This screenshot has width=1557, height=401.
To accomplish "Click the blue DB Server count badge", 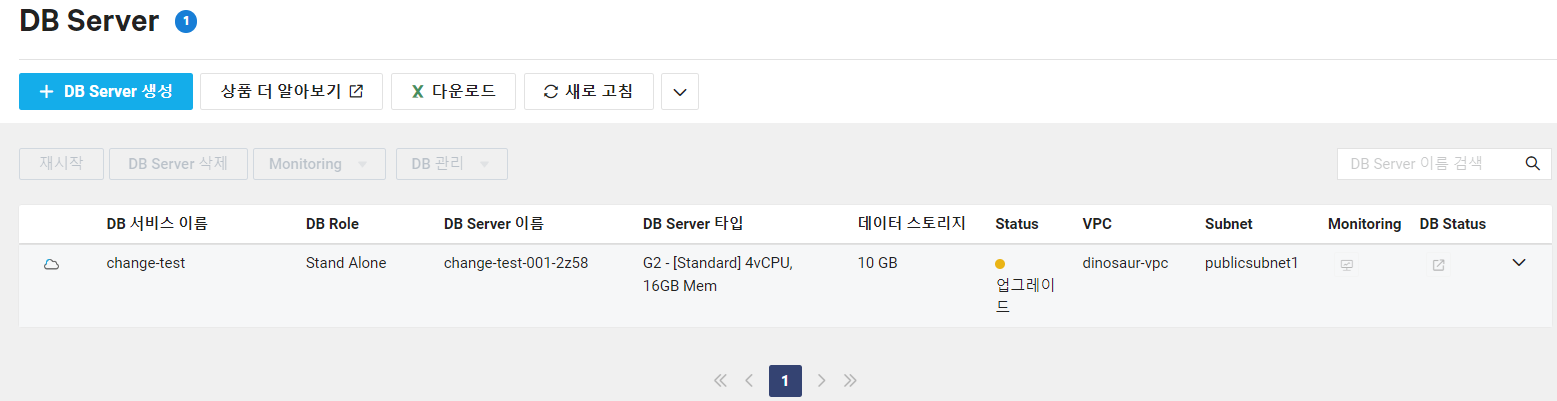I will (x=186, y=21).
